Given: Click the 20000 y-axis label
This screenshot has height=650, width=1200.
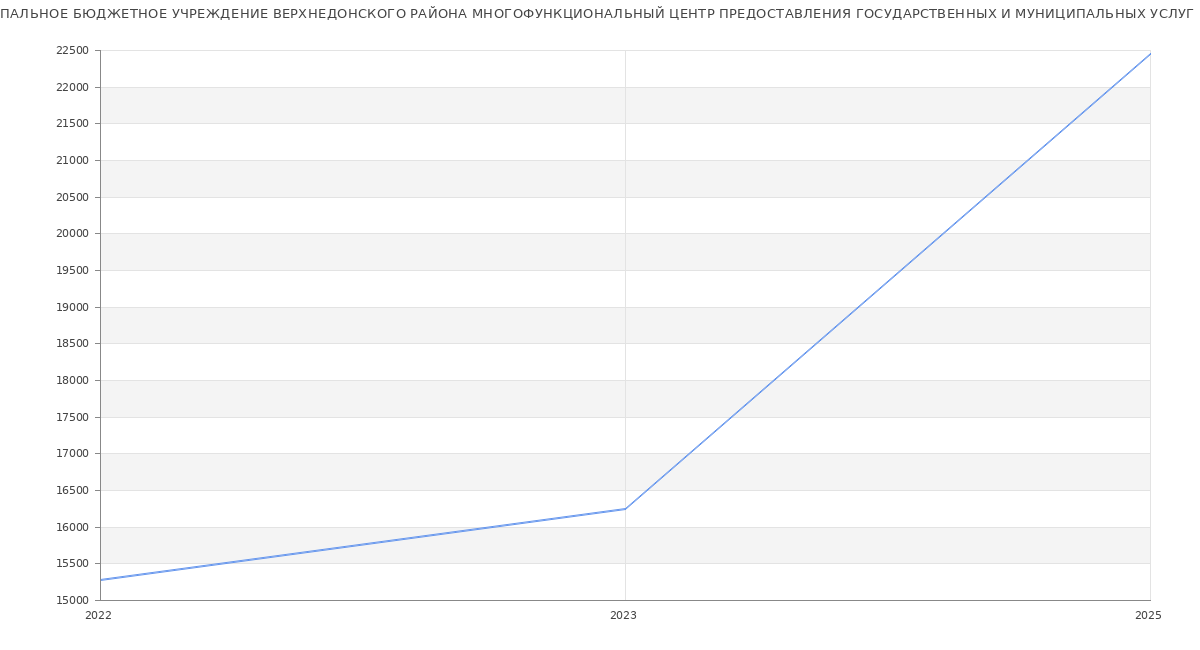Looking at the screenshot, I should click(x=72, y=234).
